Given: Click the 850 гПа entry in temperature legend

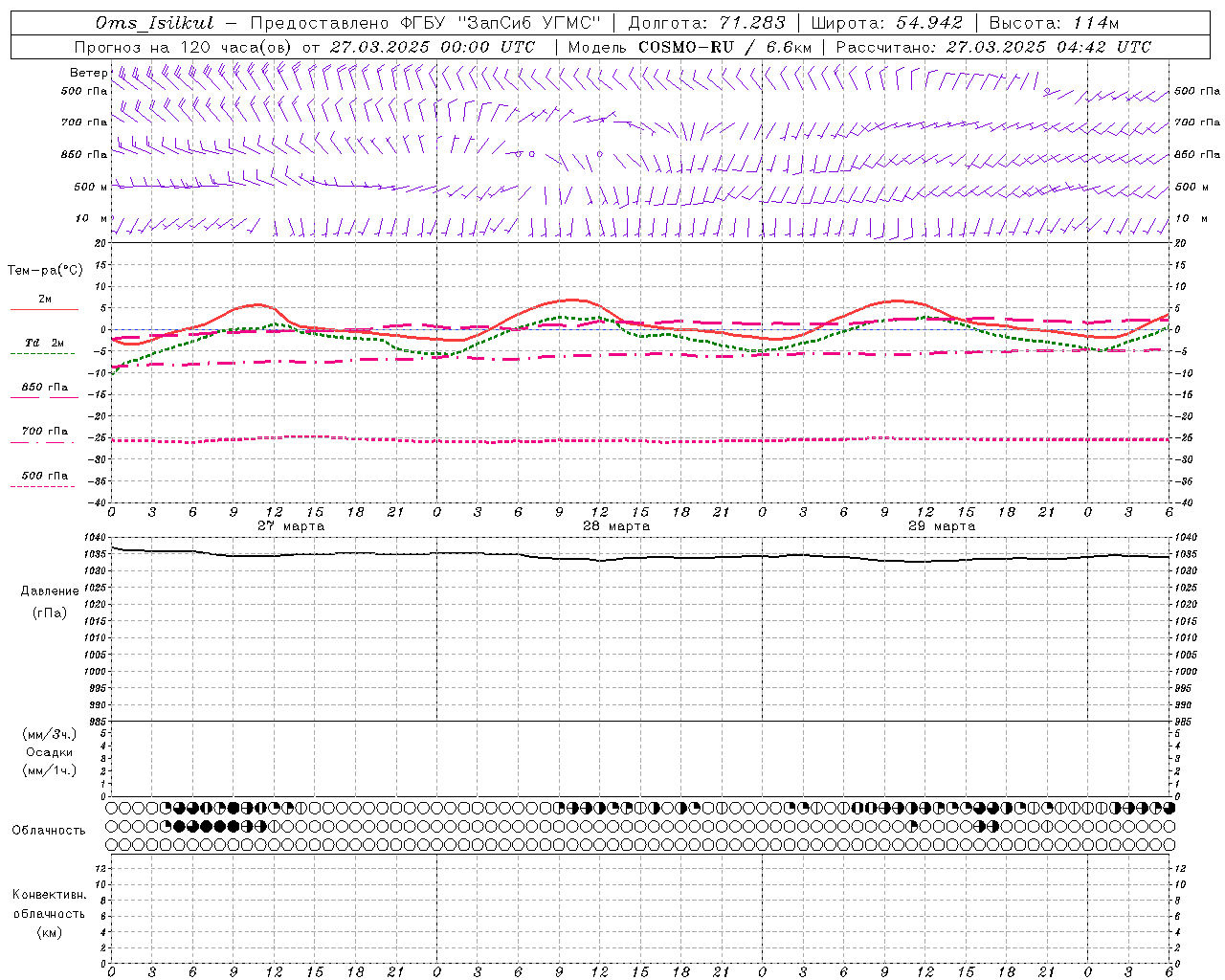Looking at the screenshot, I should coord(44,388).
